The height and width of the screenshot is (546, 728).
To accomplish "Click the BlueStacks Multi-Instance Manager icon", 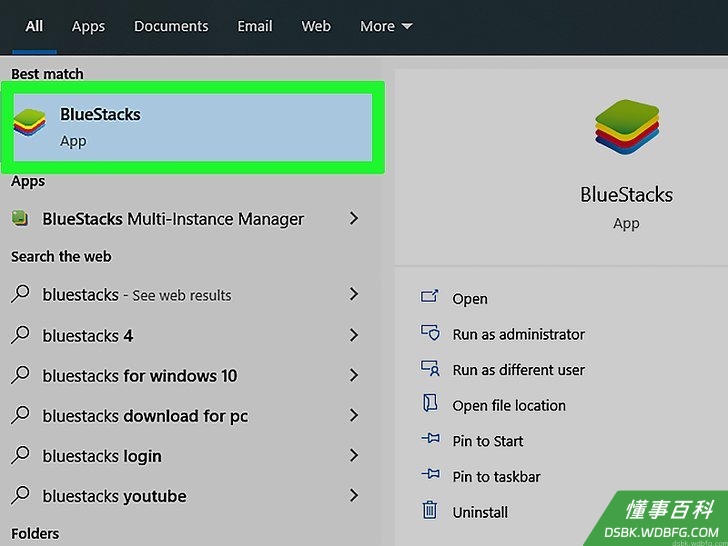I will click(x=20, y=218).
